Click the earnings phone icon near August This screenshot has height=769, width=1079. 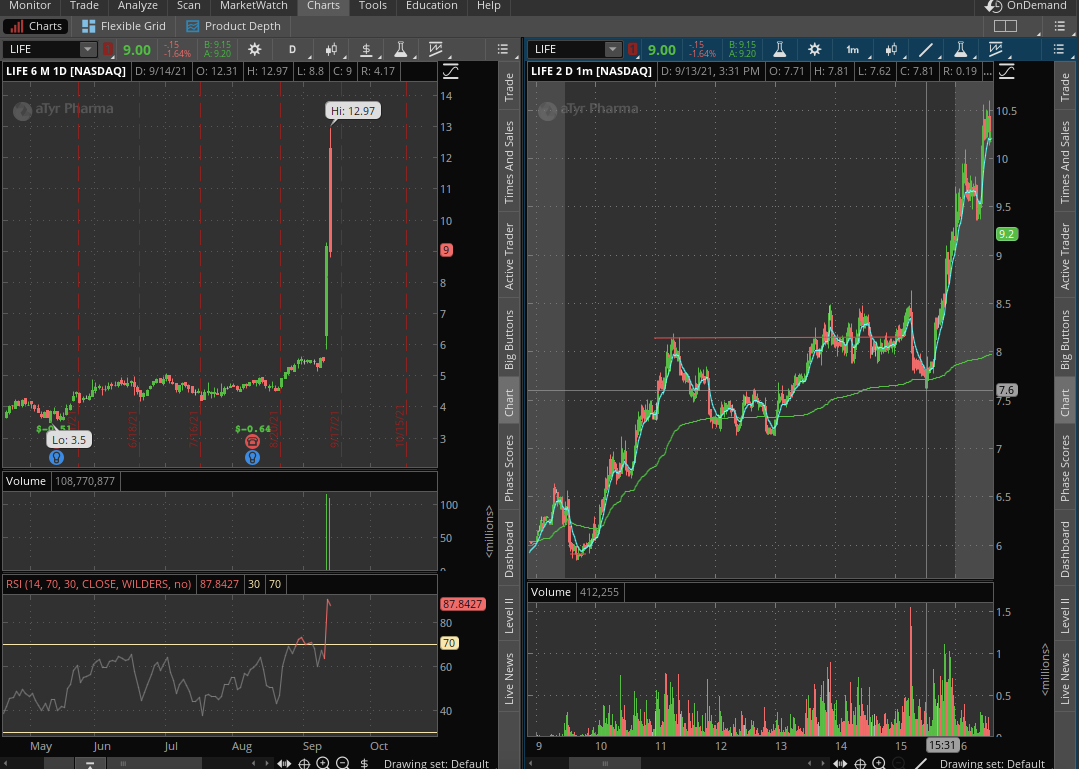click(x=253, y=442)
